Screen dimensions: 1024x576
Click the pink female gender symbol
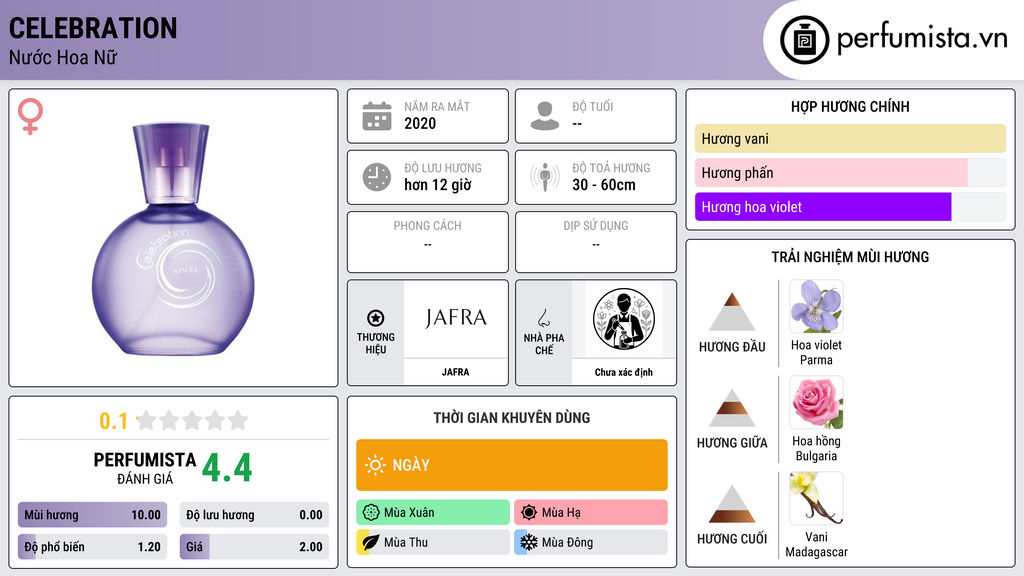(x=30, y=116)
